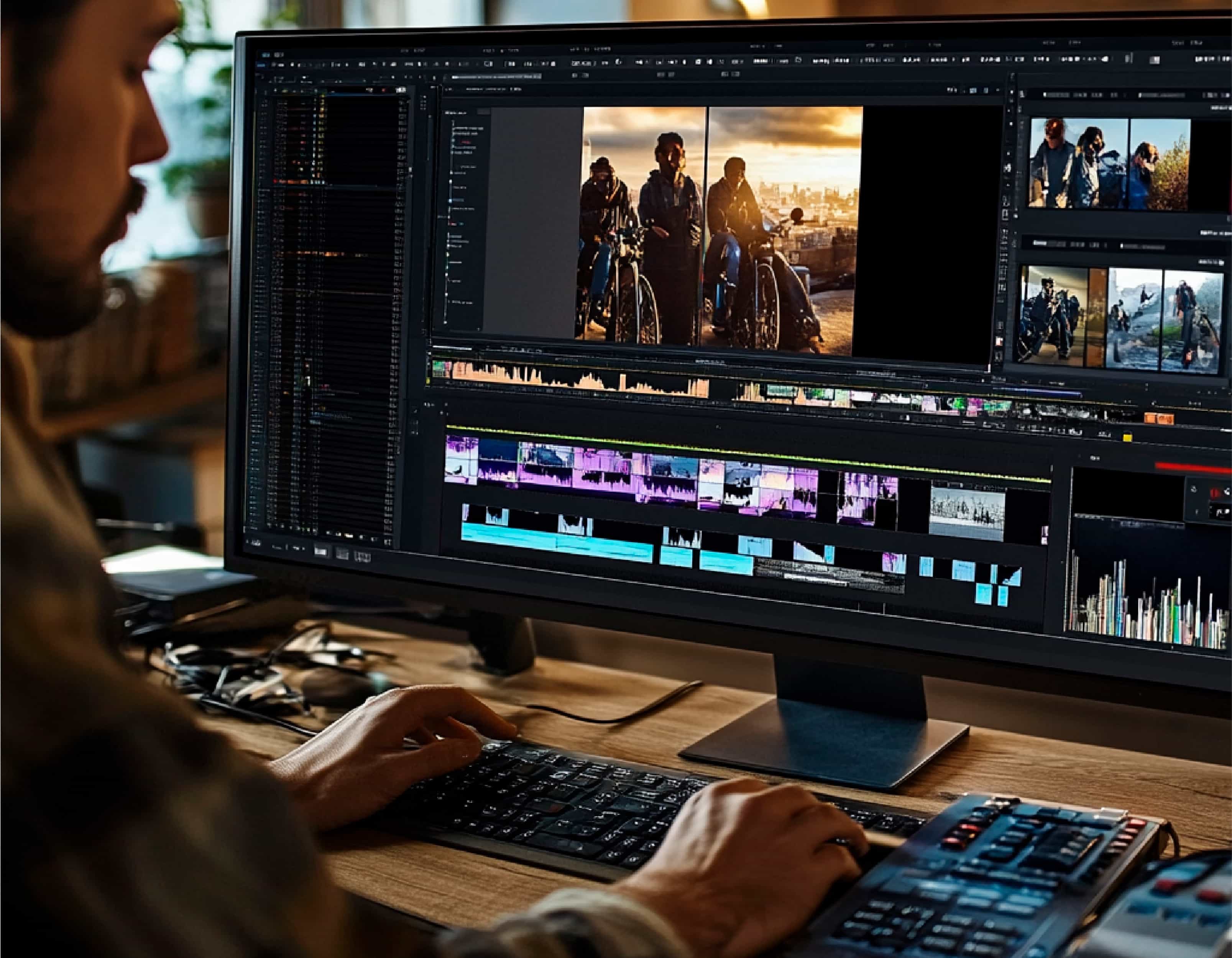Click the gray progress bar below the top toolbar
Image resolution: width=1232 pixels, height=958 pixels.
click(x=496, y=77)
